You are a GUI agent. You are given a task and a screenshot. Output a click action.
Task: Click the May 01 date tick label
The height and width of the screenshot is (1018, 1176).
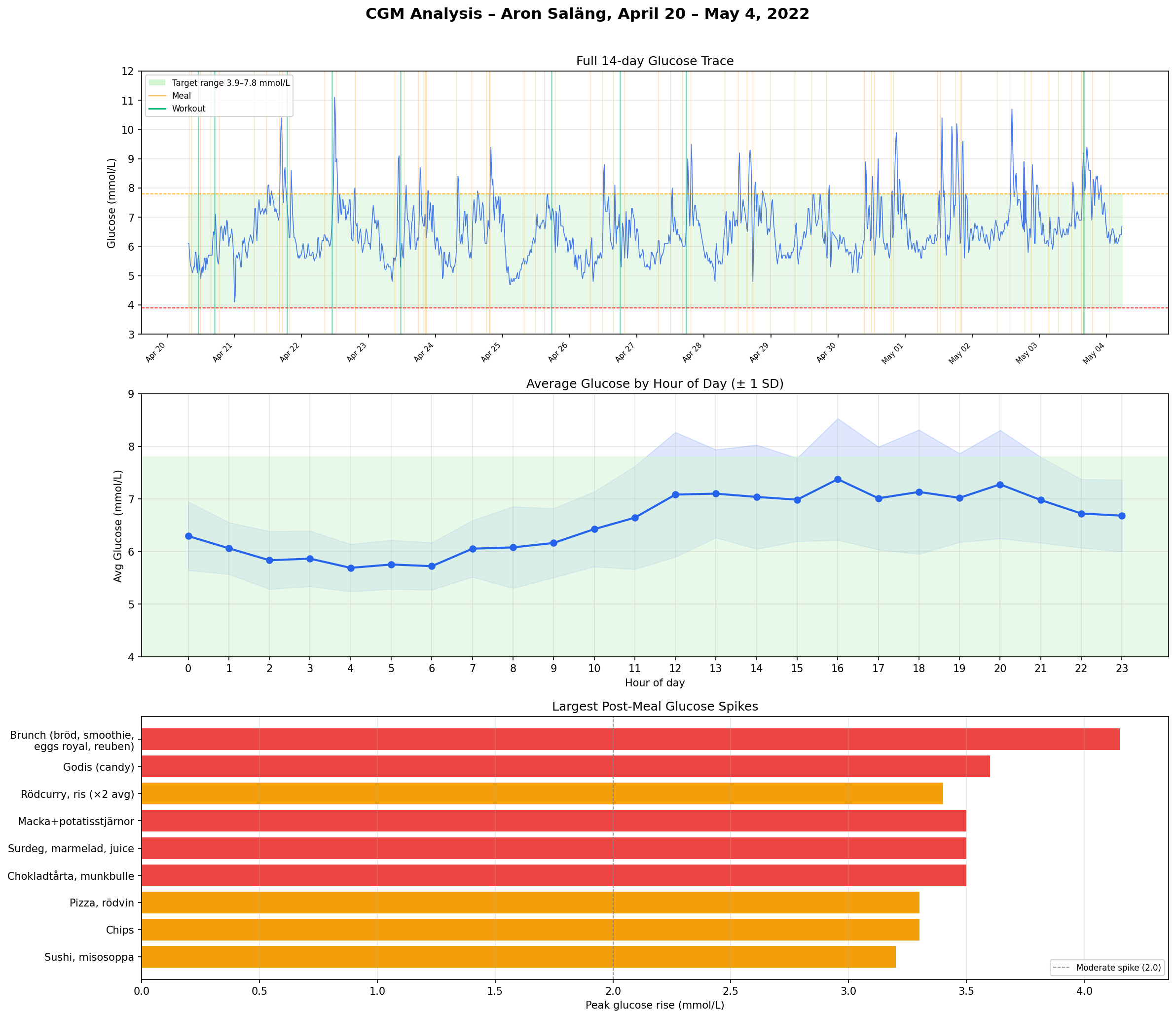894,354
